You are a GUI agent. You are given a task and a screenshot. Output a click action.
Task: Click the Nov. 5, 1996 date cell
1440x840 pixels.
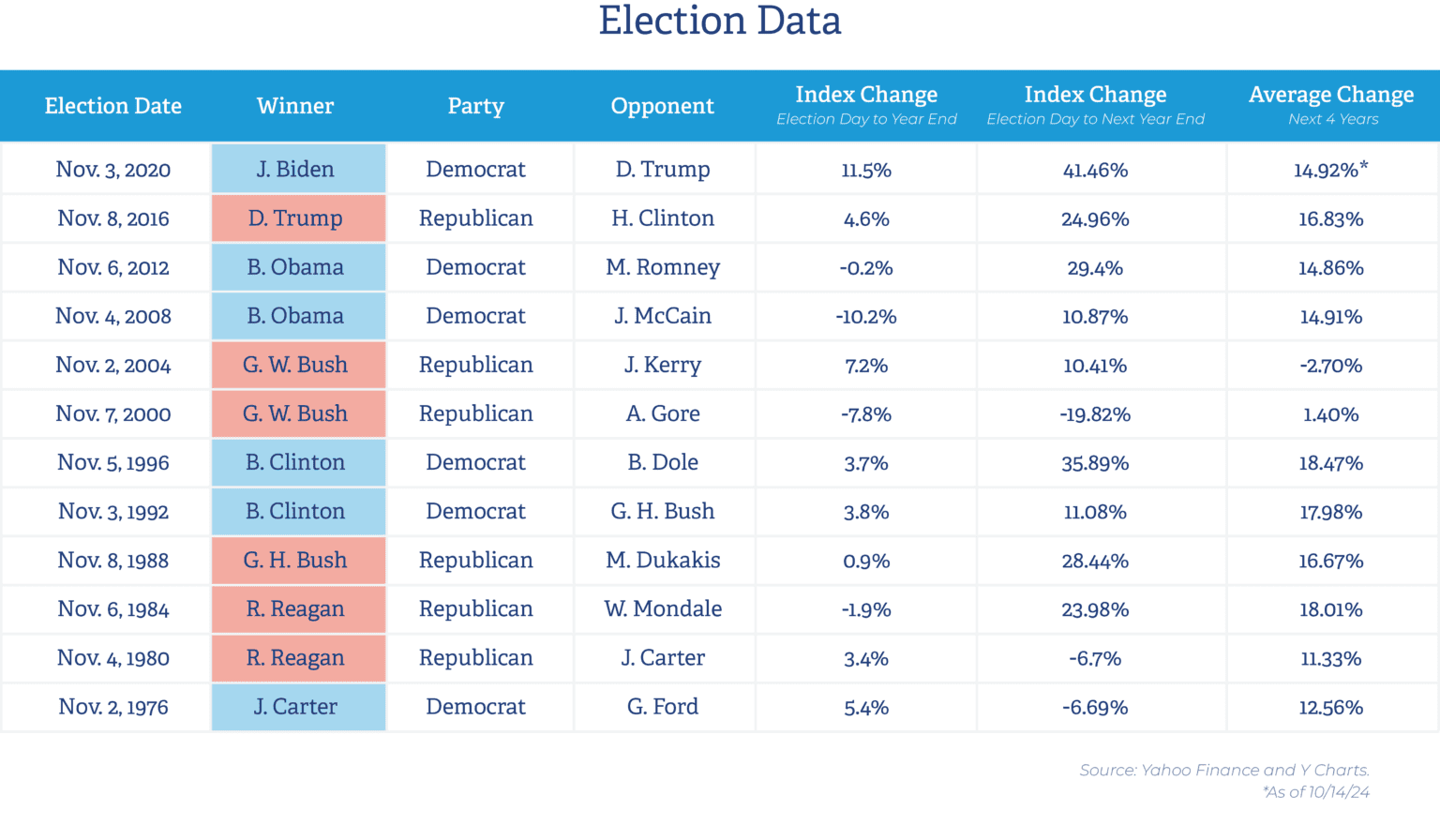click(x=113, y=463)
